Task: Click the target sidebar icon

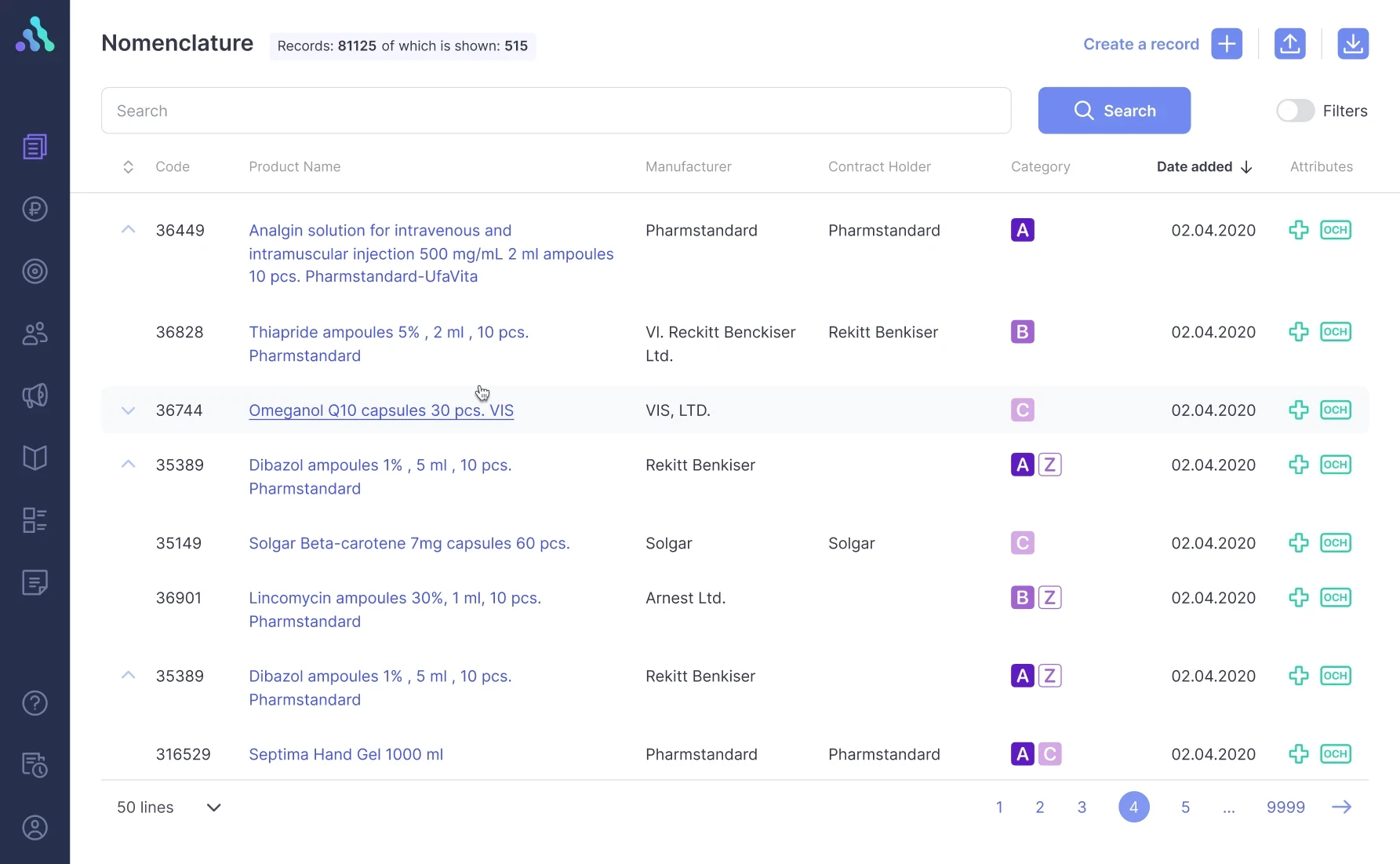Action: pos(35,272)
